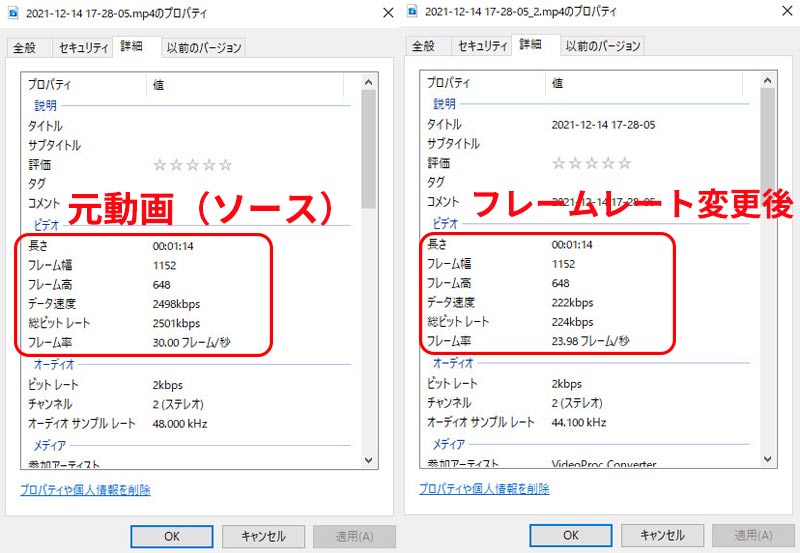Set first star rating in right window
The height and width of the screenshot is (553, 800).
(559, 163)
